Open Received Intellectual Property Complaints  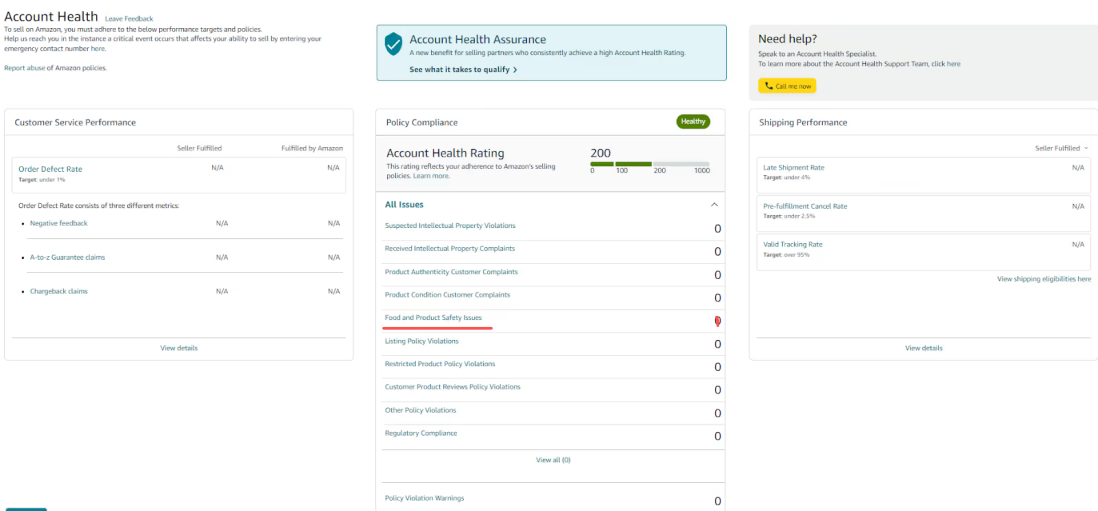click(450, 248)
